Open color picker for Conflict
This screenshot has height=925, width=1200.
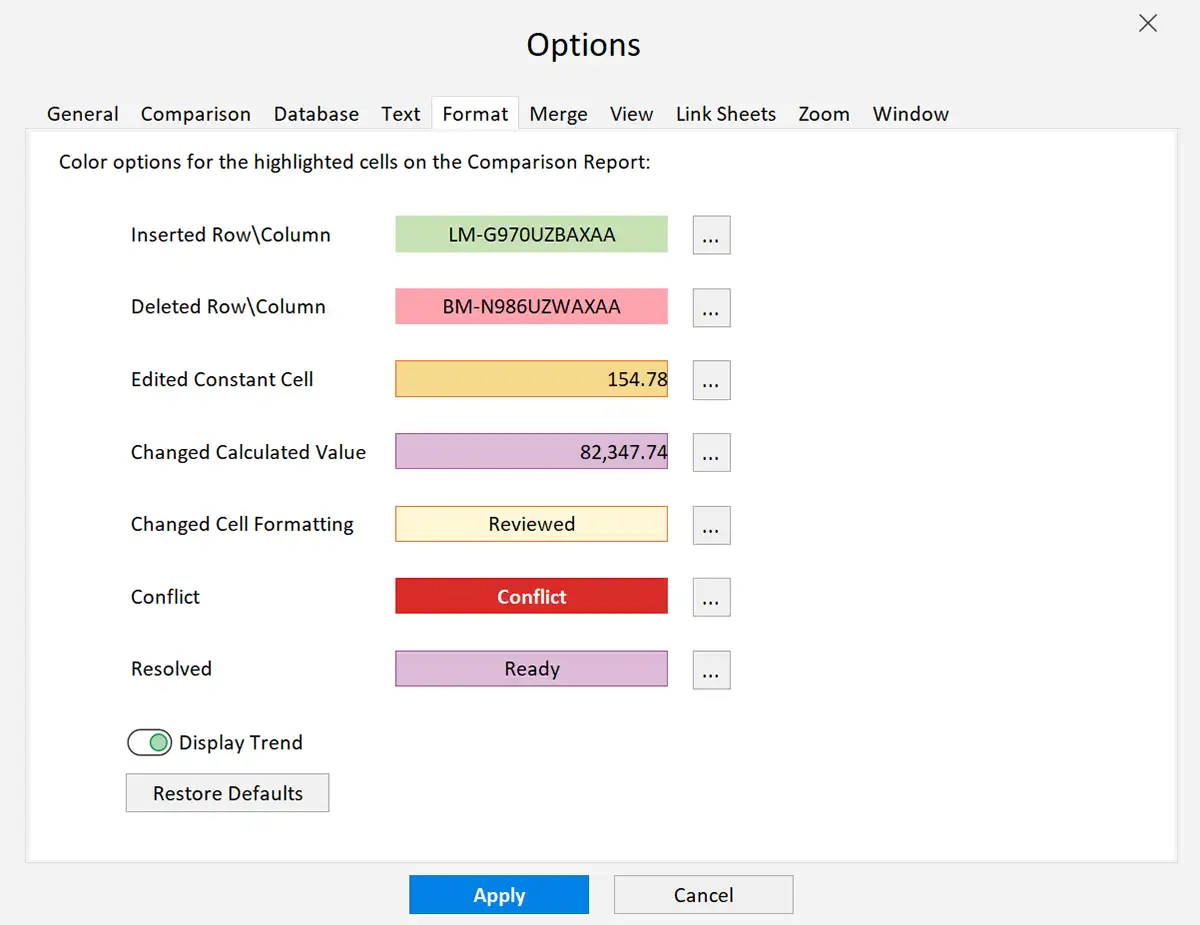pos(711,597)
